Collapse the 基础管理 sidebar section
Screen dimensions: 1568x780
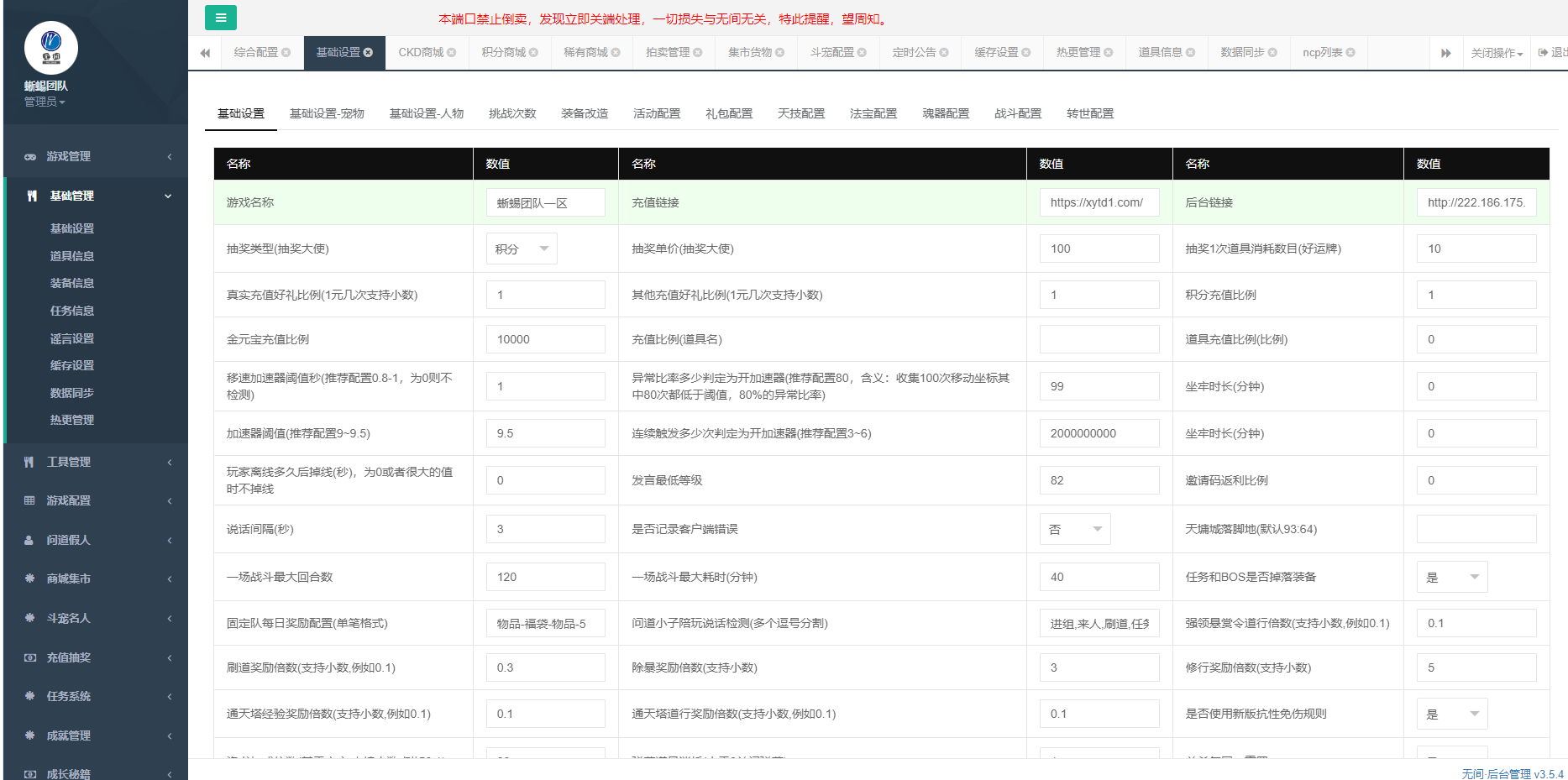(x=97, y=196)
